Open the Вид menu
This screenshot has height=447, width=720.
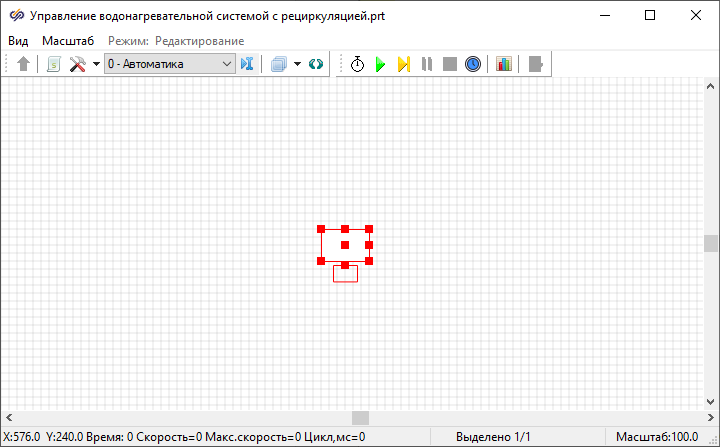[x=18, y=41]
